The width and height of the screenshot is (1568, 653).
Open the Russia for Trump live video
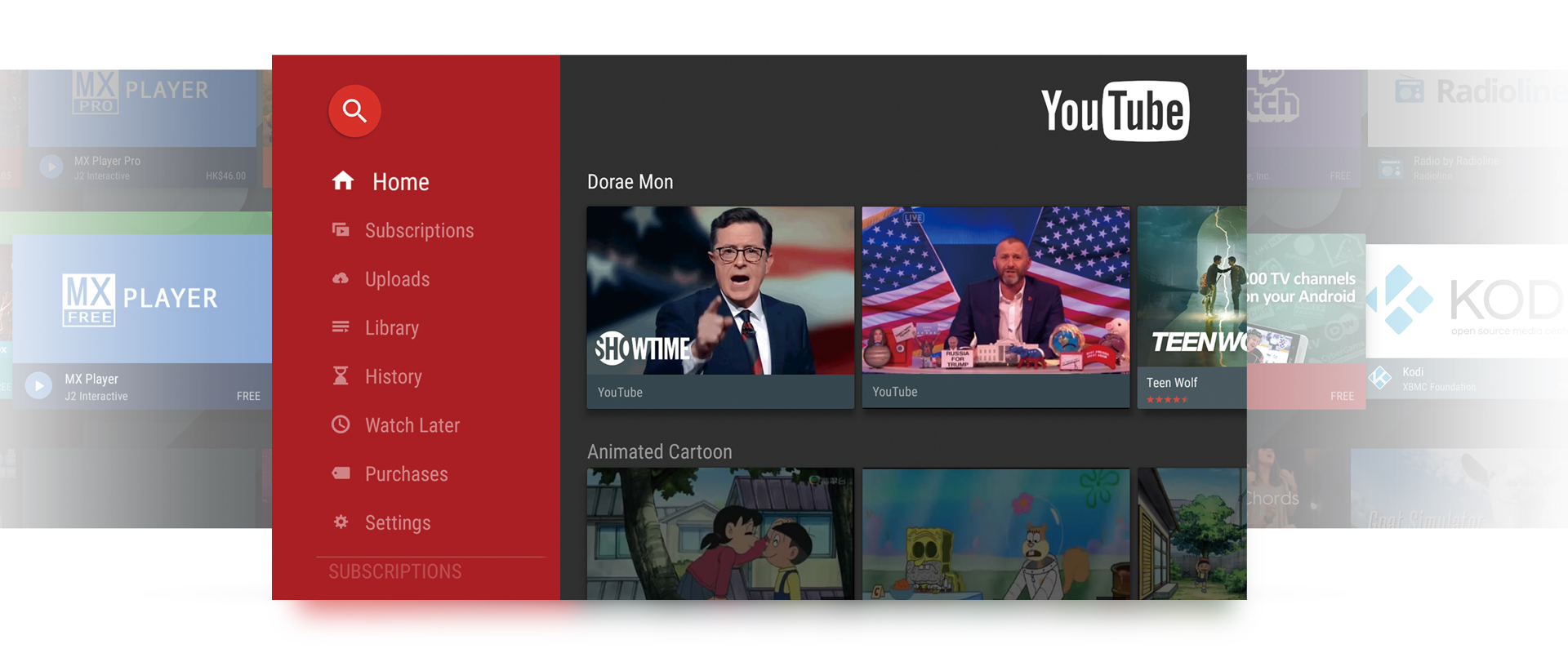point(996,291)
